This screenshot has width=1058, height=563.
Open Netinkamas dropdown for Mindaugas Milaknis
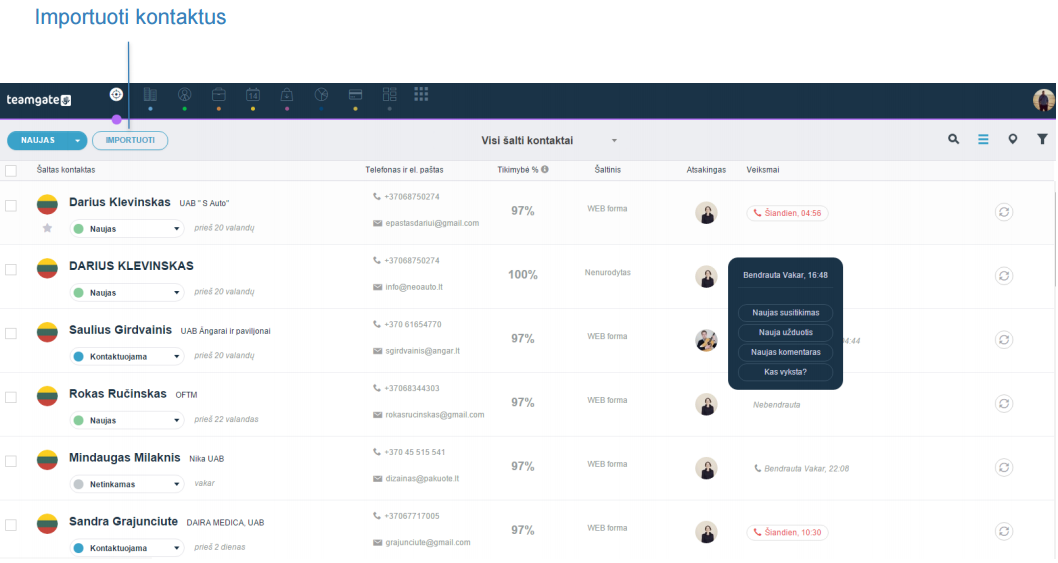coord(127,484)
